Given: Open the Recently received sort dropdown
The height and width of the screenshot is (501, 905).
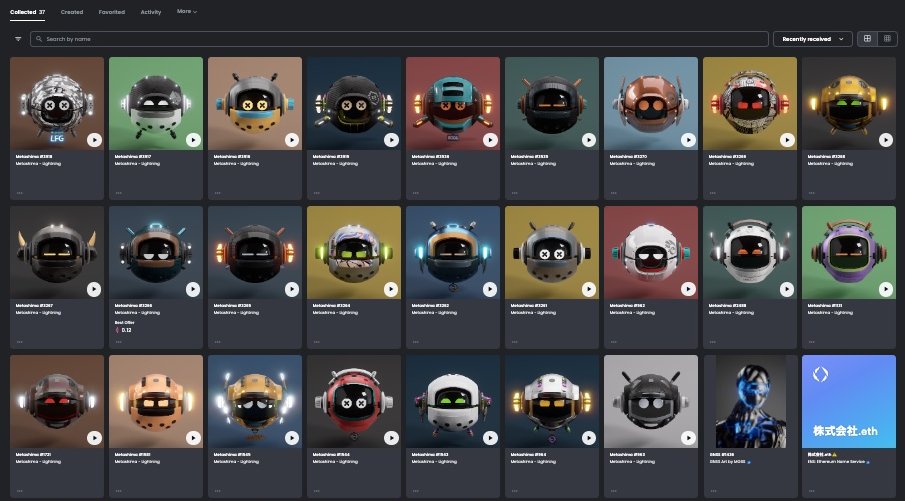Looking at the screenshot, I should pyautogui.click(x=813, y=39).
